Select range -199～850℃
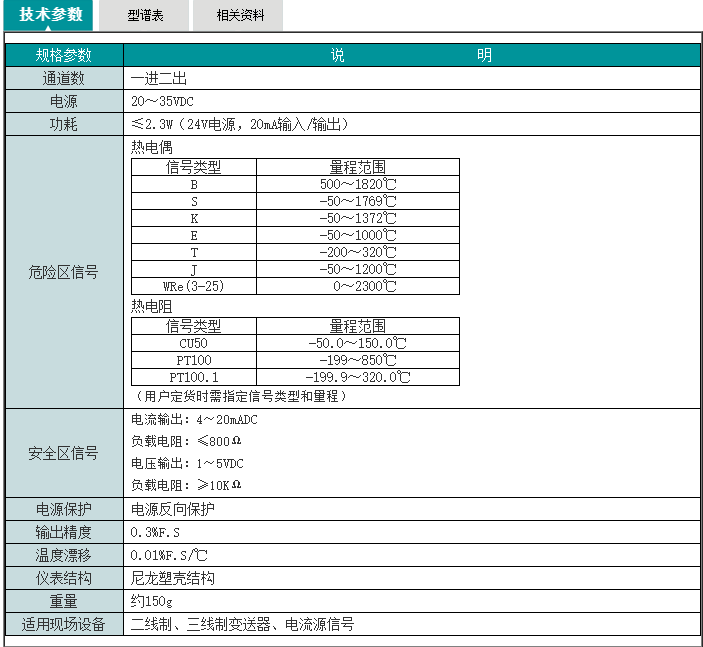This screenshot has height=647, width=703. [x=358, y=360]
